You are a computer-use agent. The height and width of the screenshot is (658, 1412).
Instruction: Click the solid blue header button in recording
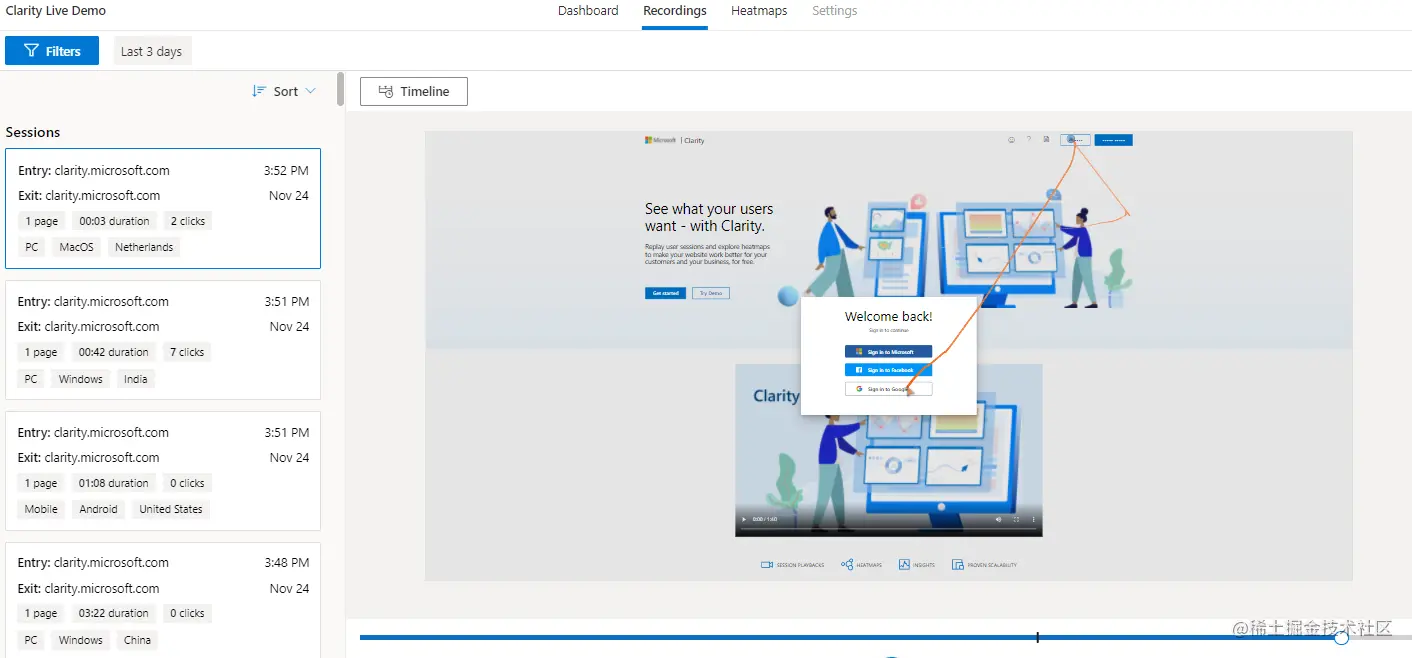coord(1113,140)
